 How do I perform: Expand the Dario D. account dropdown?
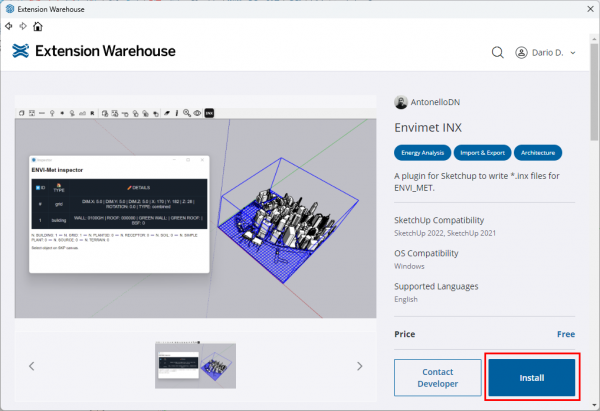[x=572, y=52]
